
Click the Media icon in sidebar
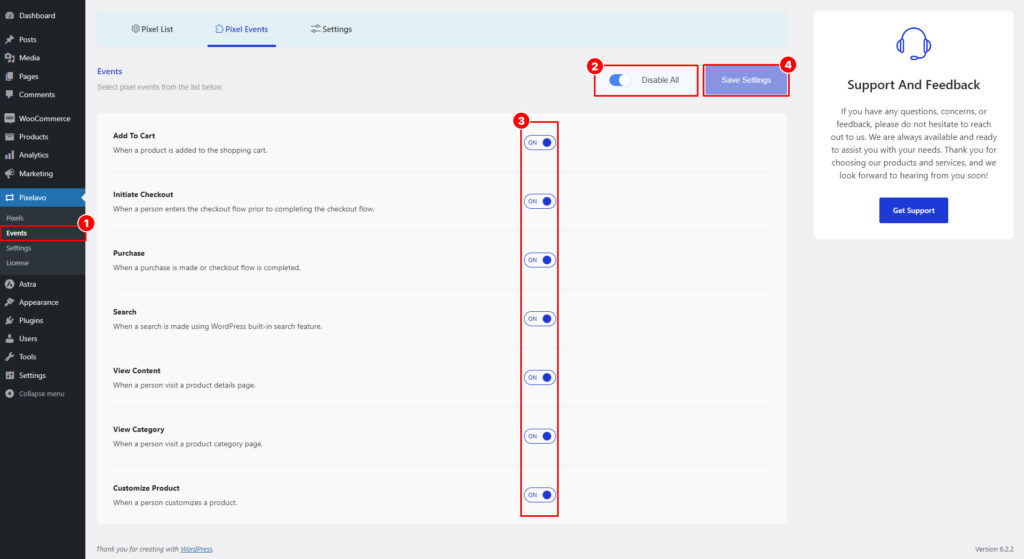pyautogui.click(x=9, y=58)
